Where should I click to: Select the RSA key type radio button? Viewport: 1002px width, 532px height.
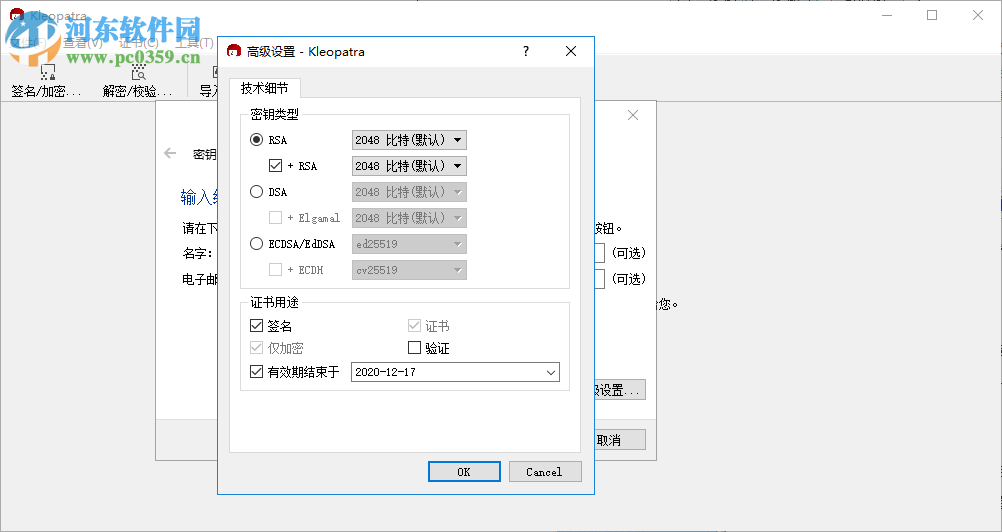click(256, 139)
